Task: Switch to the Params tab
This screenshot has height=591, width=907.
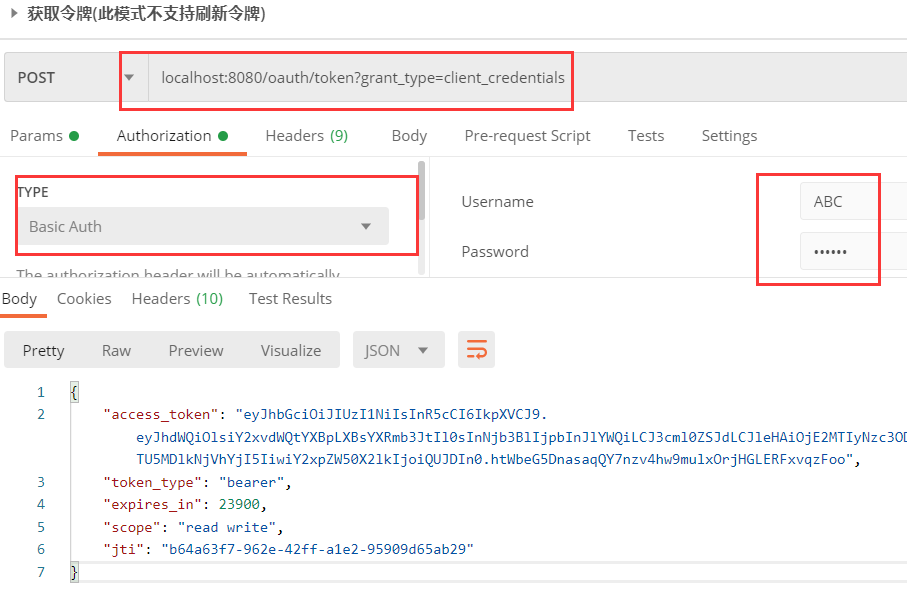Action: (45, 136)
